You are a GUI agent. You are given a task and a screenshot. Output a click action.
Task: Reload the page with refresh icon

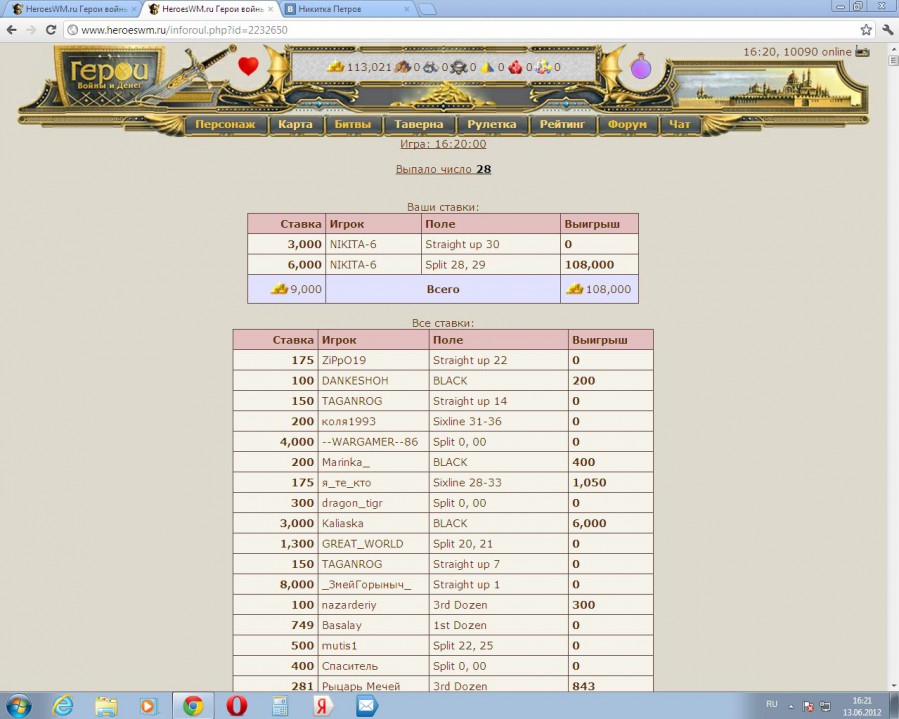[52, 30]
